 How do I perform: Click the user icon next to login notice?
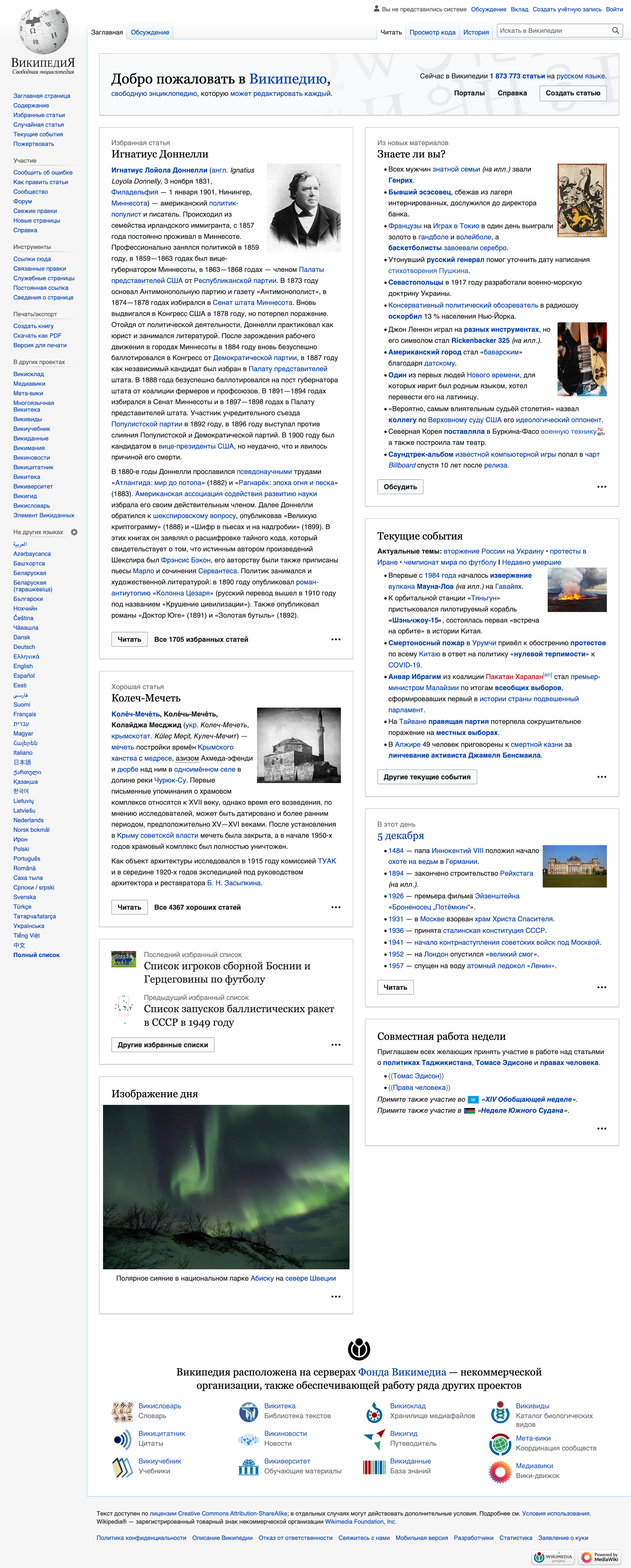coord(377,9)
